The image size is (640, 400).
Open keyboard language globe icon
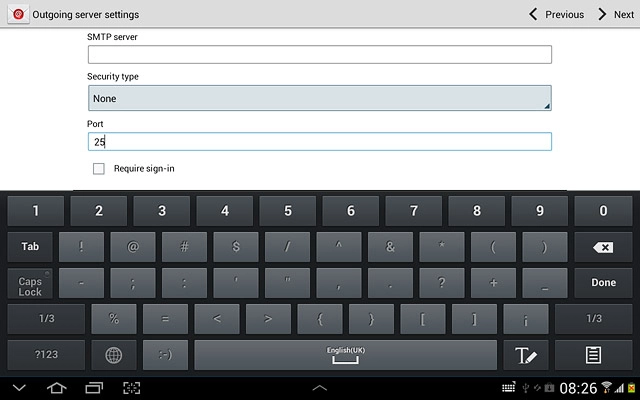[114, 355]
